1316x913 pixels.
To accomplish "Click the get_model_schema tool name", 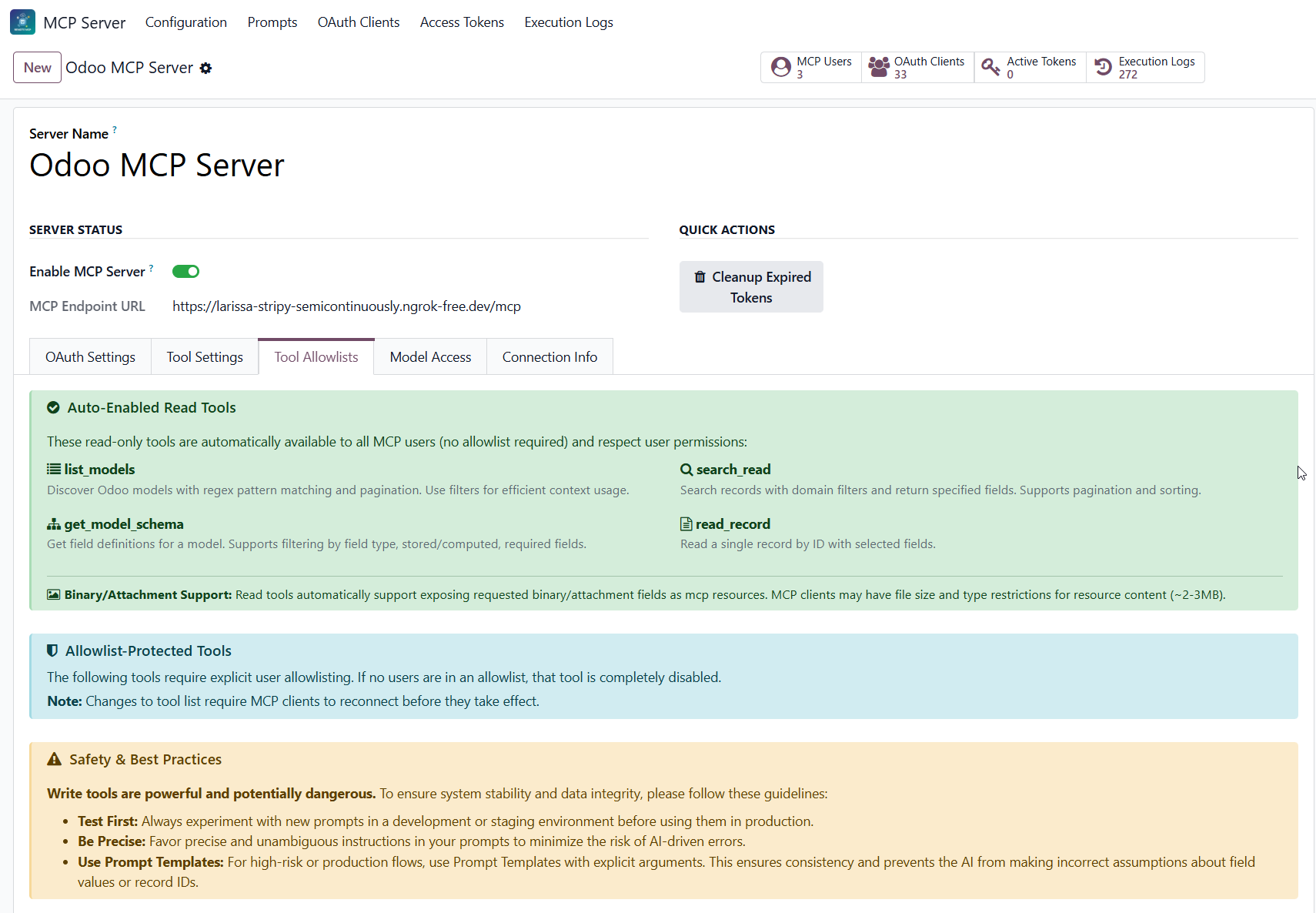I will coord(124,524).
